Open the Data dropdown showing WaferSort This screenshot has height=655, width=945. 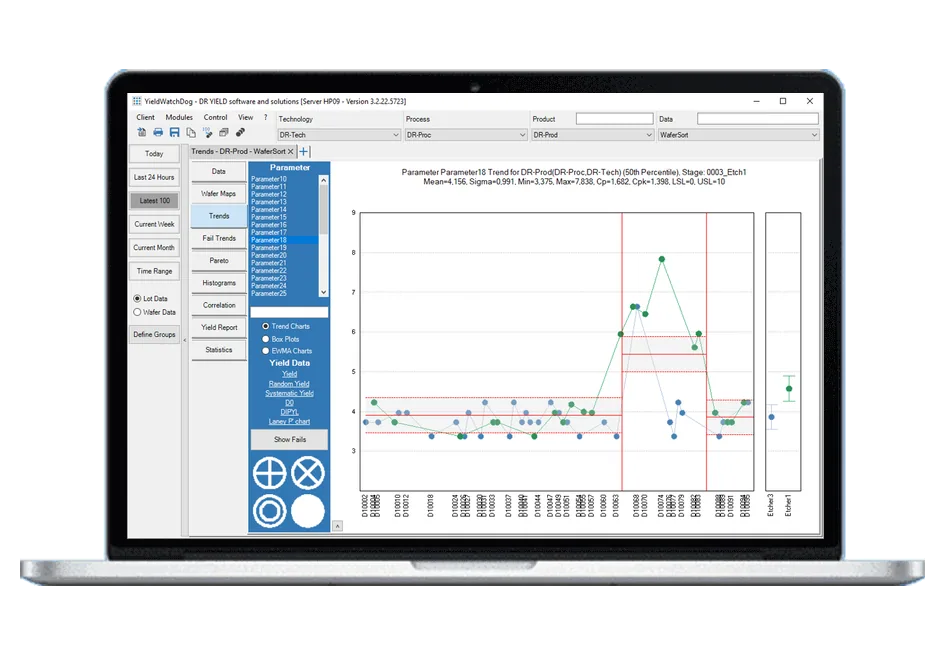click(738, 135)
